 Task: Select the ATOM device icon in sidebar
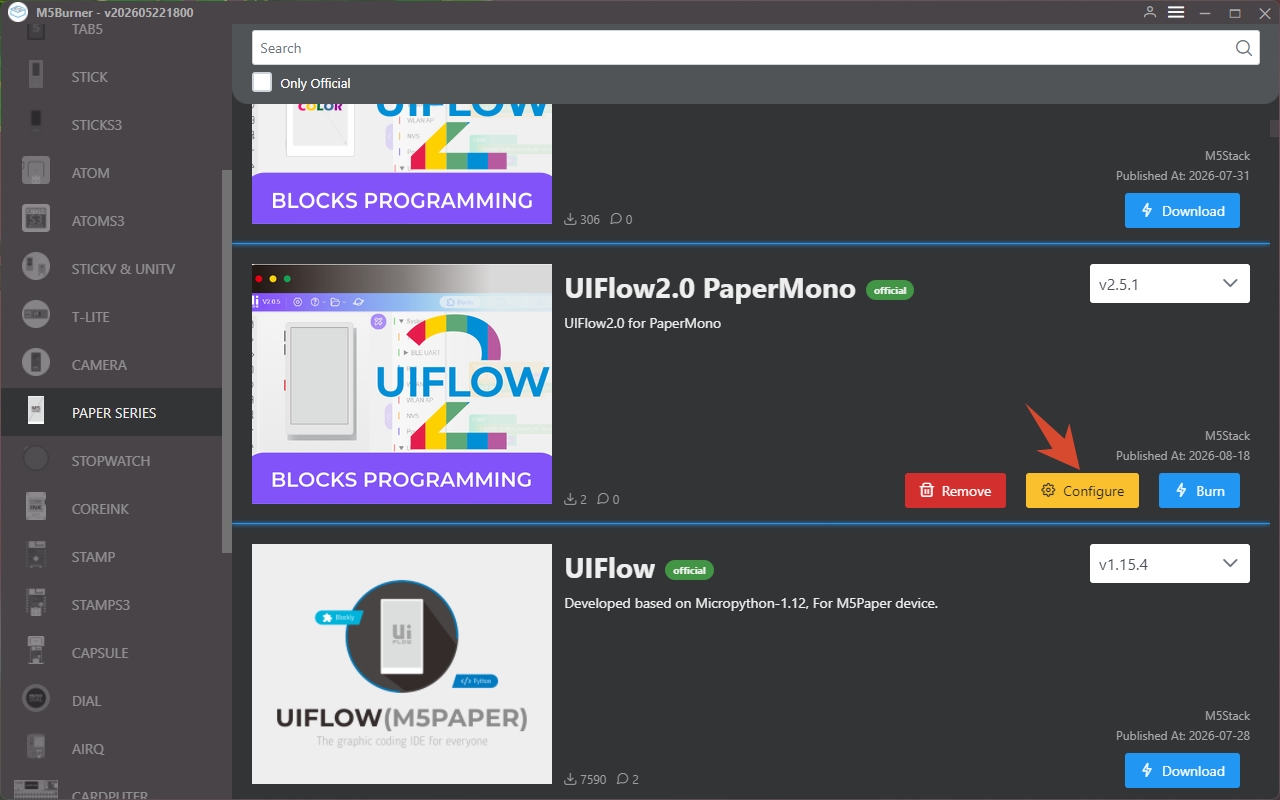36,172
